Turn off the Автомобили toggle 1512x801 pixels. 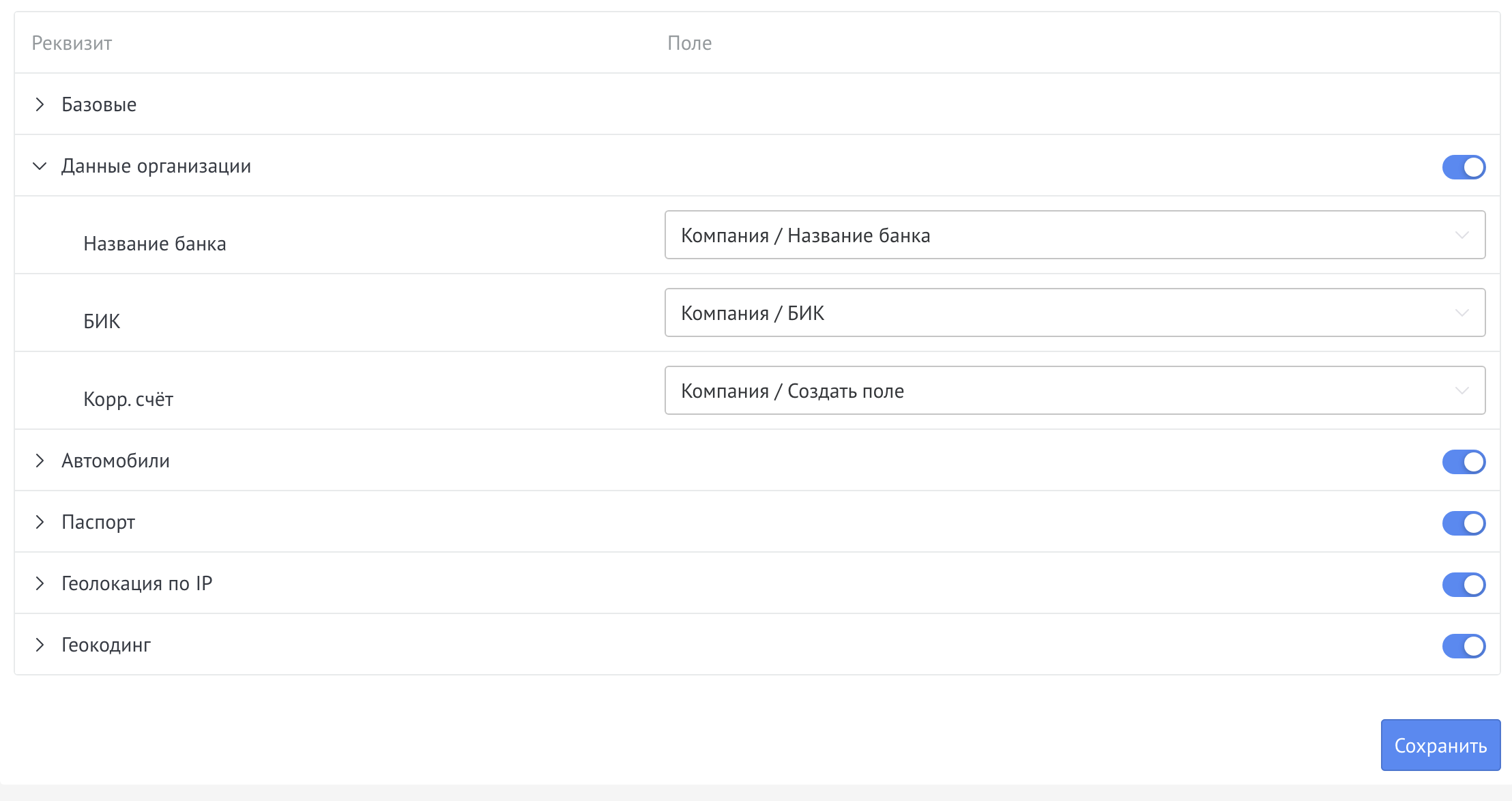[x=1463, y=462]
